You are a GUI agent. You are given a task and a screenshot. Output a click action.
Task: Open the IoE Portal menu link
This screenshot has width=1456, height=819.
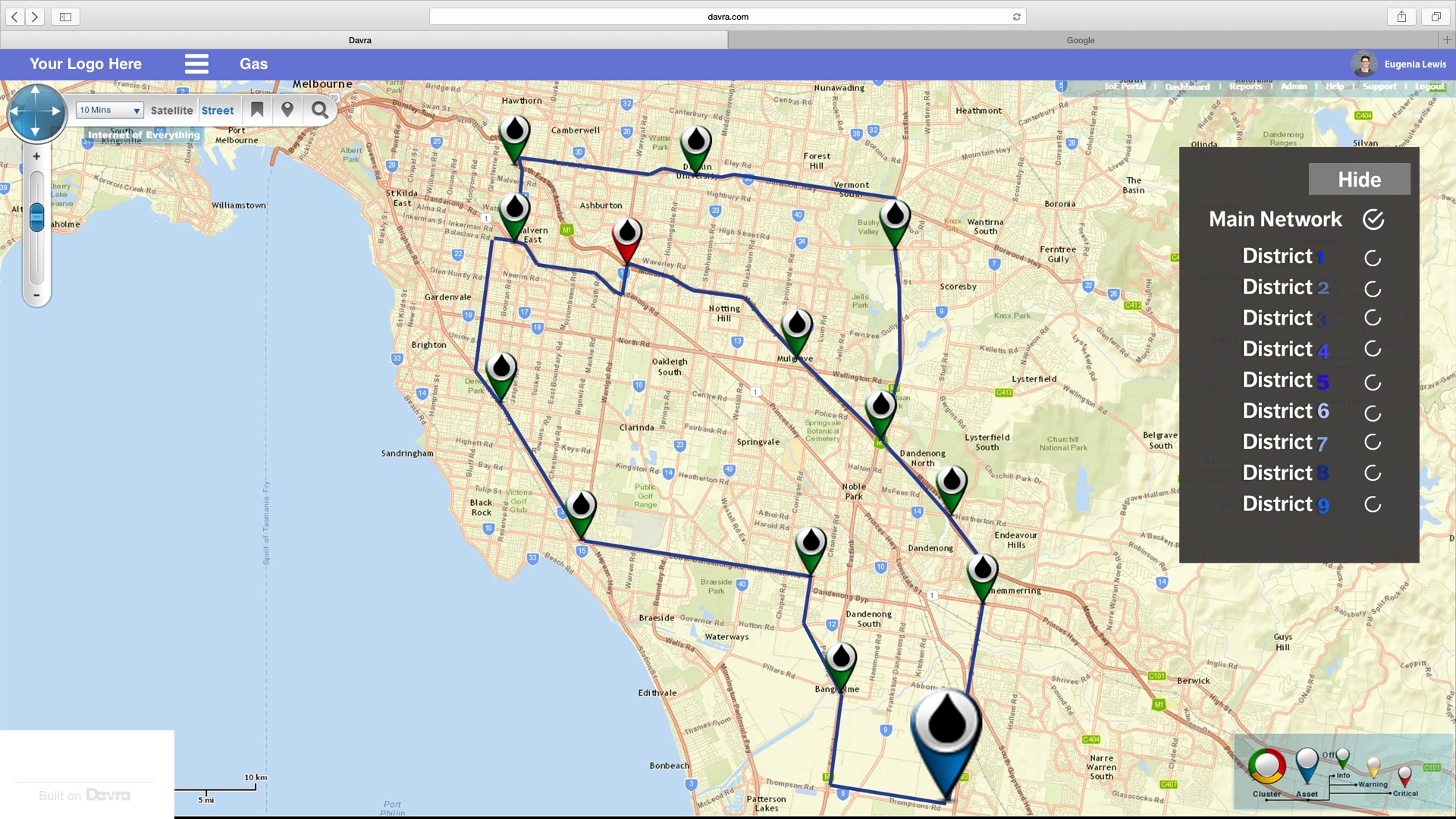pyautogui.click(x=1125, y=86)
